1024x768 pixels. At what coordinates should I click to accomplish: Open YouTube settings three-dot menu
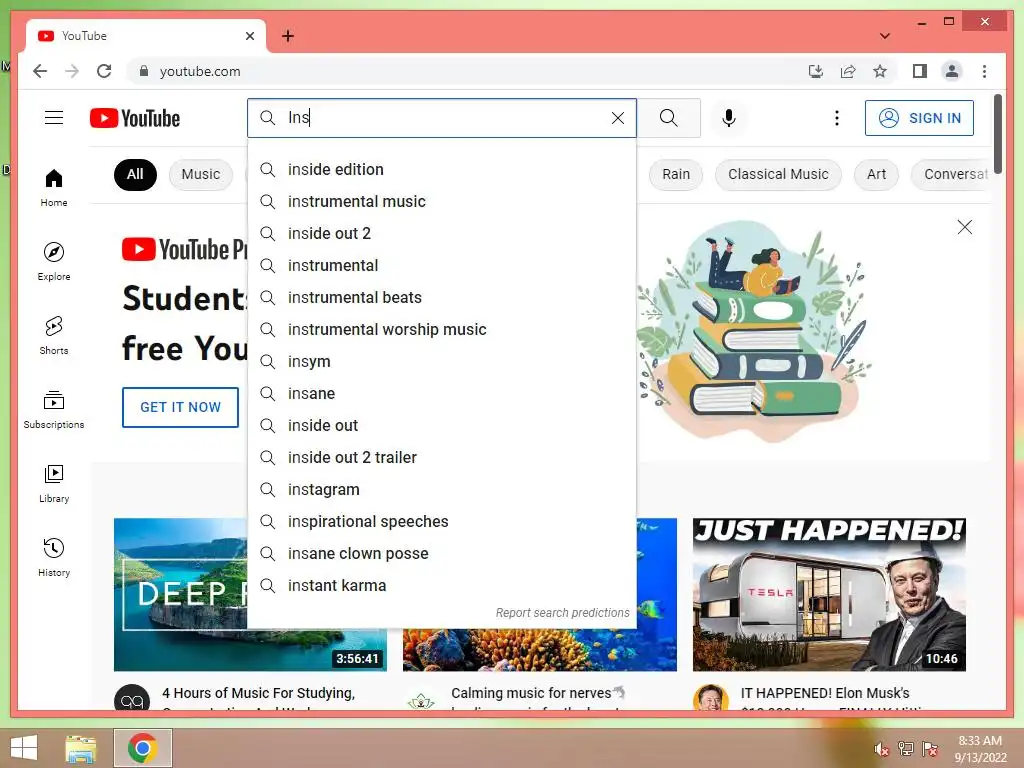(837, 118)
